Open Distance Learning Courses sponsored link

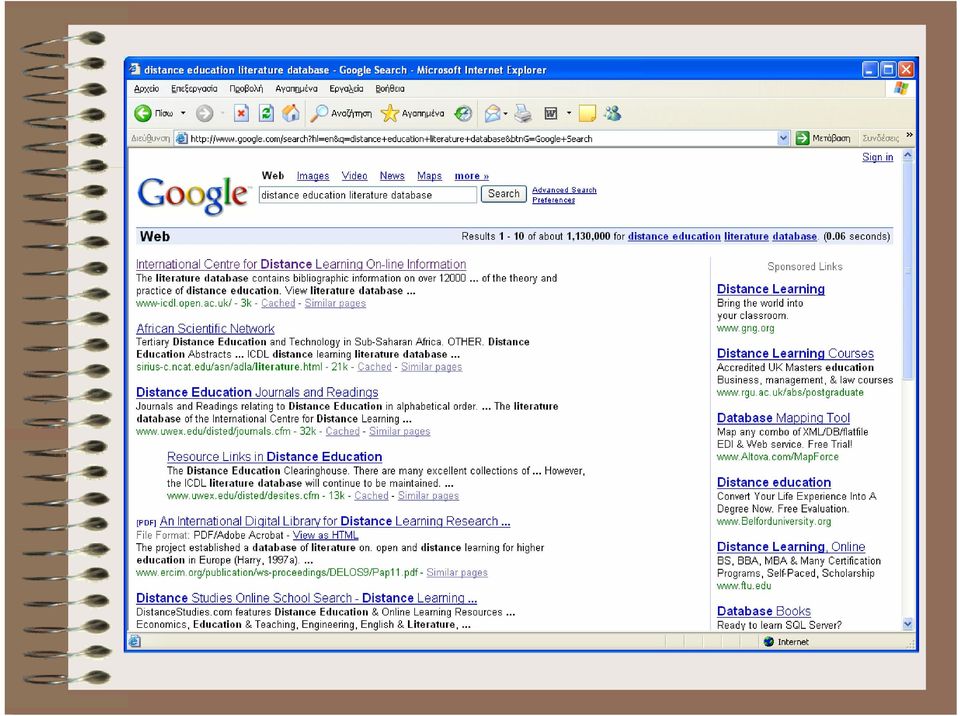pos(795,354)
